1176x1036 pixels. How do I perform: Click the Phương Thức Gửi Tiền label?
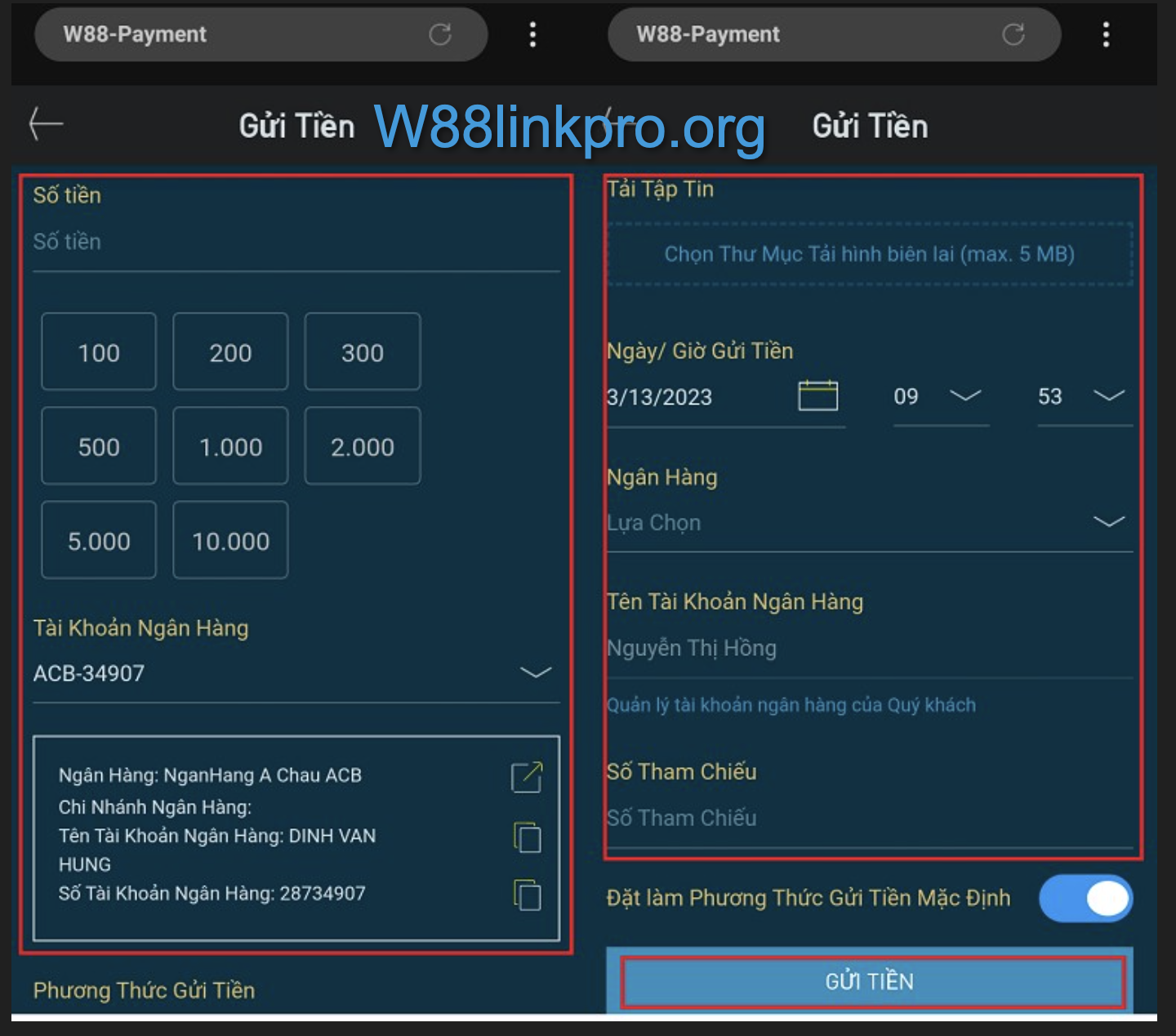144,990
